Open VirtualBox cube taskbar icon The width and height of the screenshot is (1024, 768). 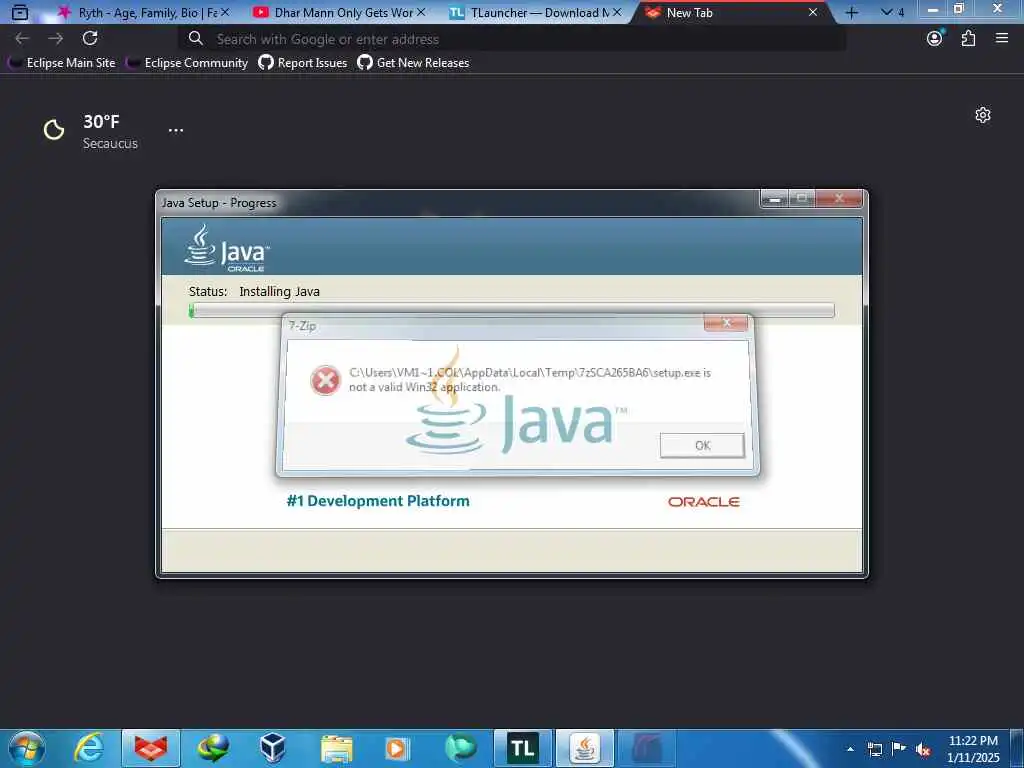coord(272,748)
